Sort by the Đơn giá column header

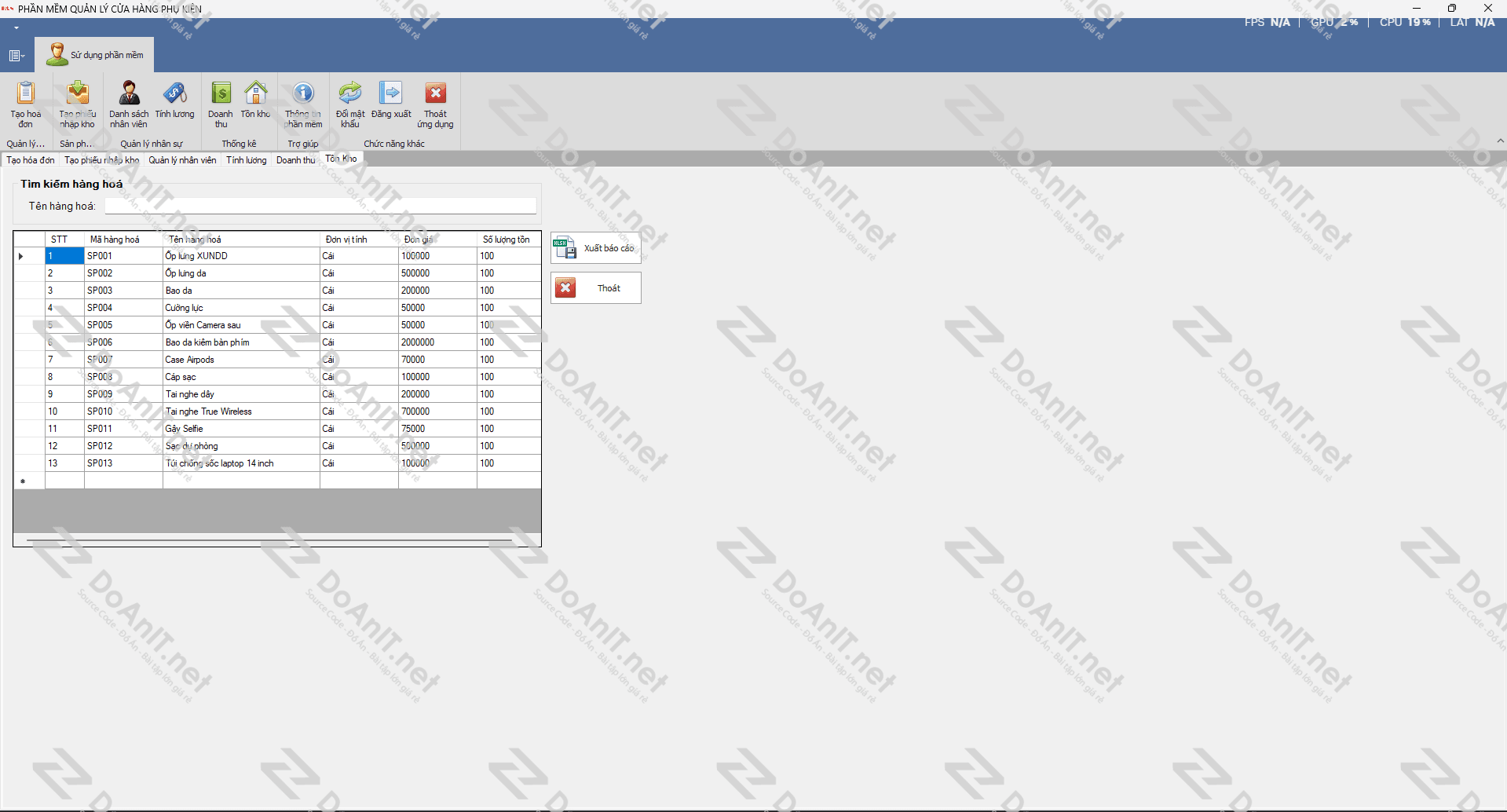click(x=437, y=240)
